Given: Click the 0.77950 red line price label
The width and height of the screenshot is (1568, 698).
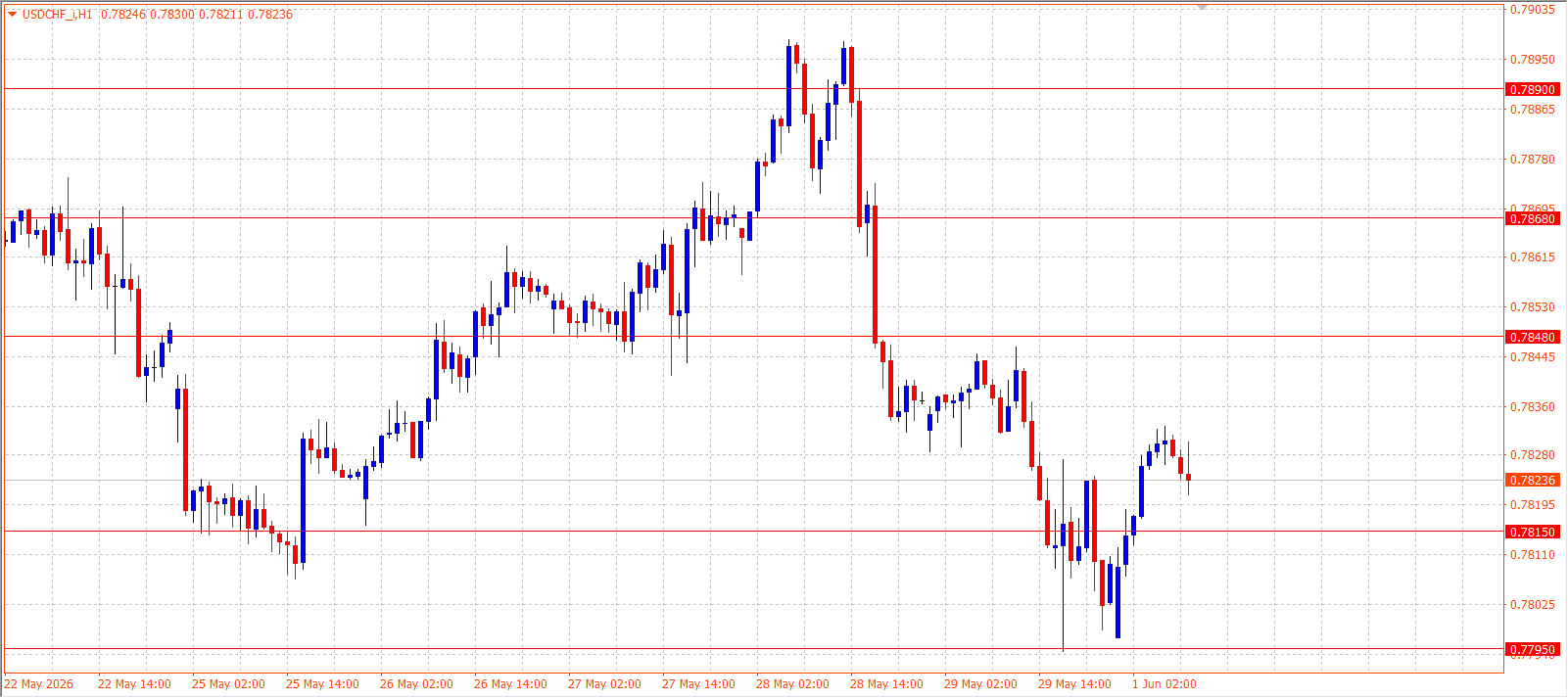Looking at the screenshot, I should pos(1532,650).
